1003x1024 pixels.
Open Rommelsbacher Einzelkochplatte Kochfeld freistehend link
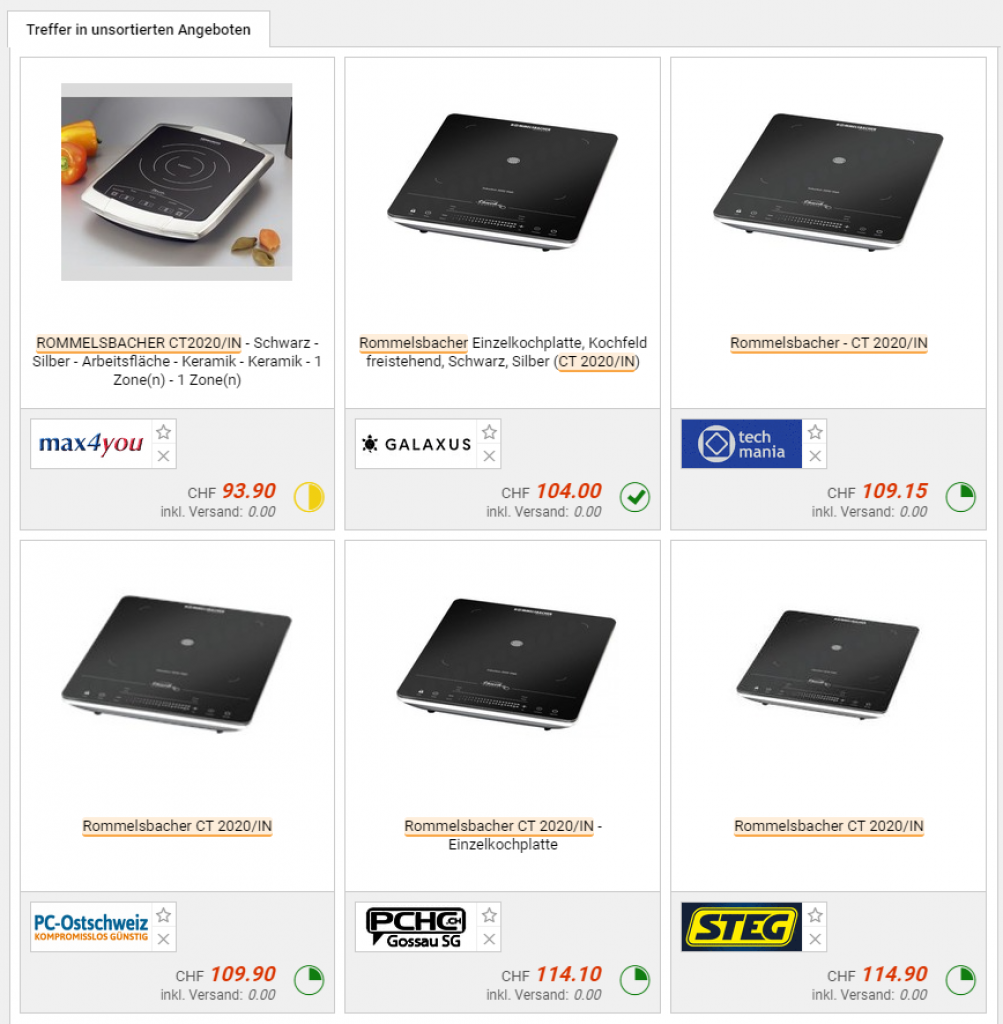503,352
